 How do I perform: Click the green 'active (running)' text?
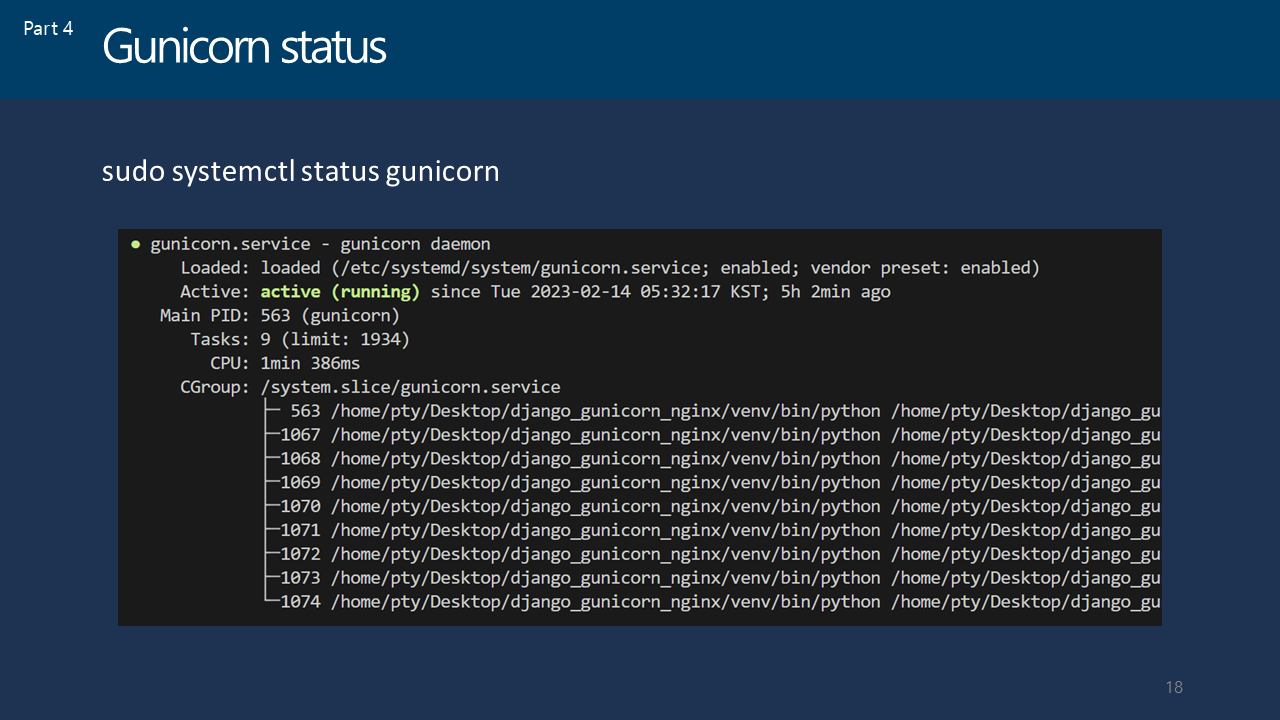(340, 292)
